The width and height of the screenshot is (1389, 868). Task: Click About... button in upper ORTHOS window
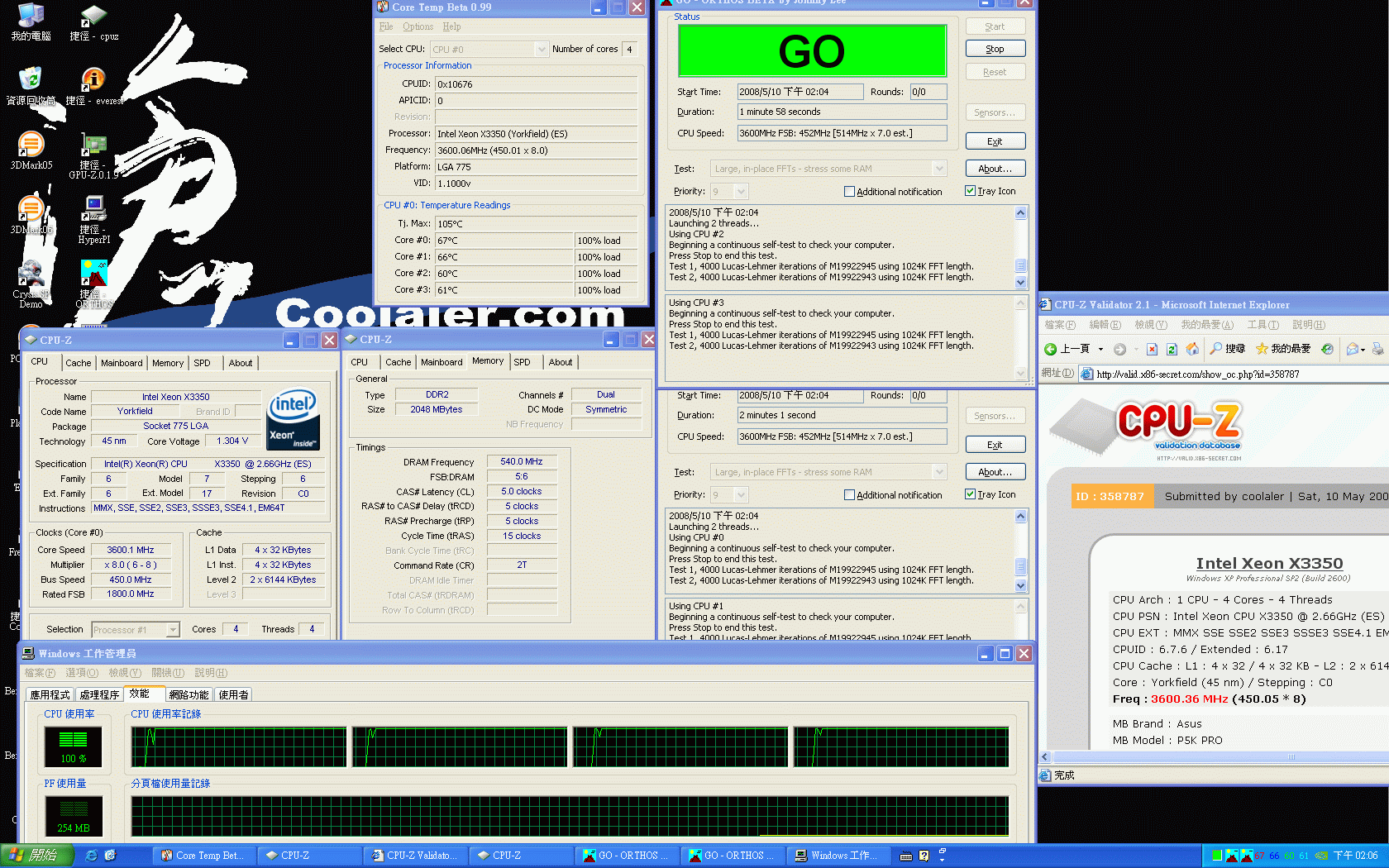click(995, 169)
